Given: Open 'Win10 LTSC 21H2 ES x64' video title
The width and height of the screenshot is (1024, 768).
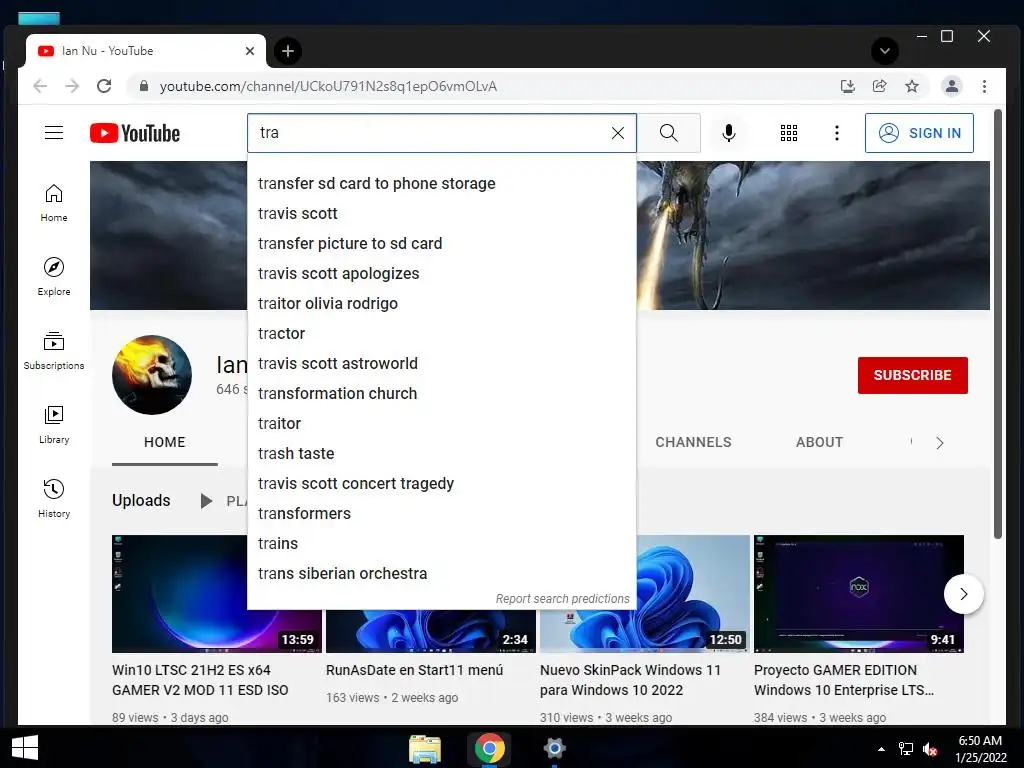Looking at the screenshot, I should 200,680.
